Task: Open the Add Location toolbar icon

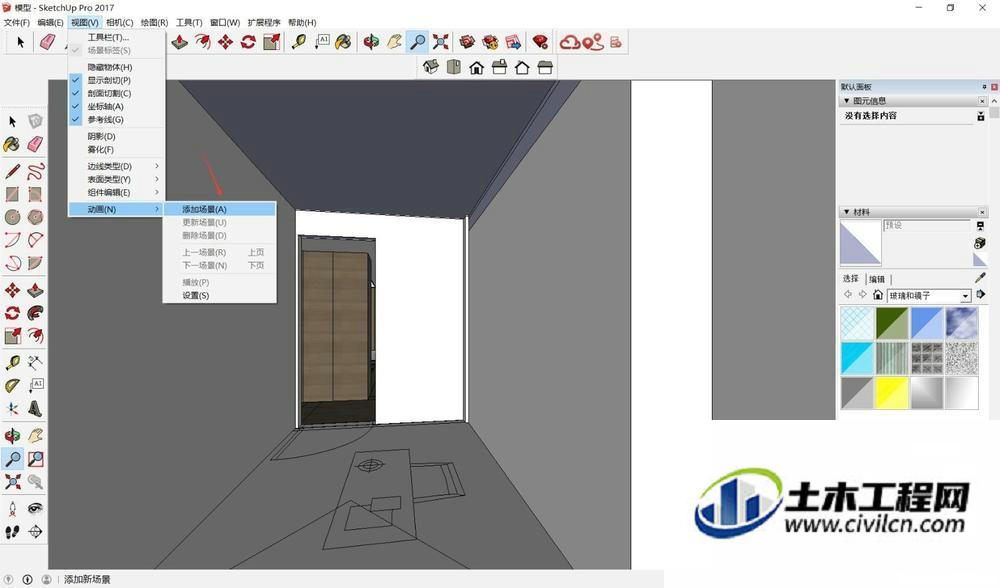Action: point(592,42)
